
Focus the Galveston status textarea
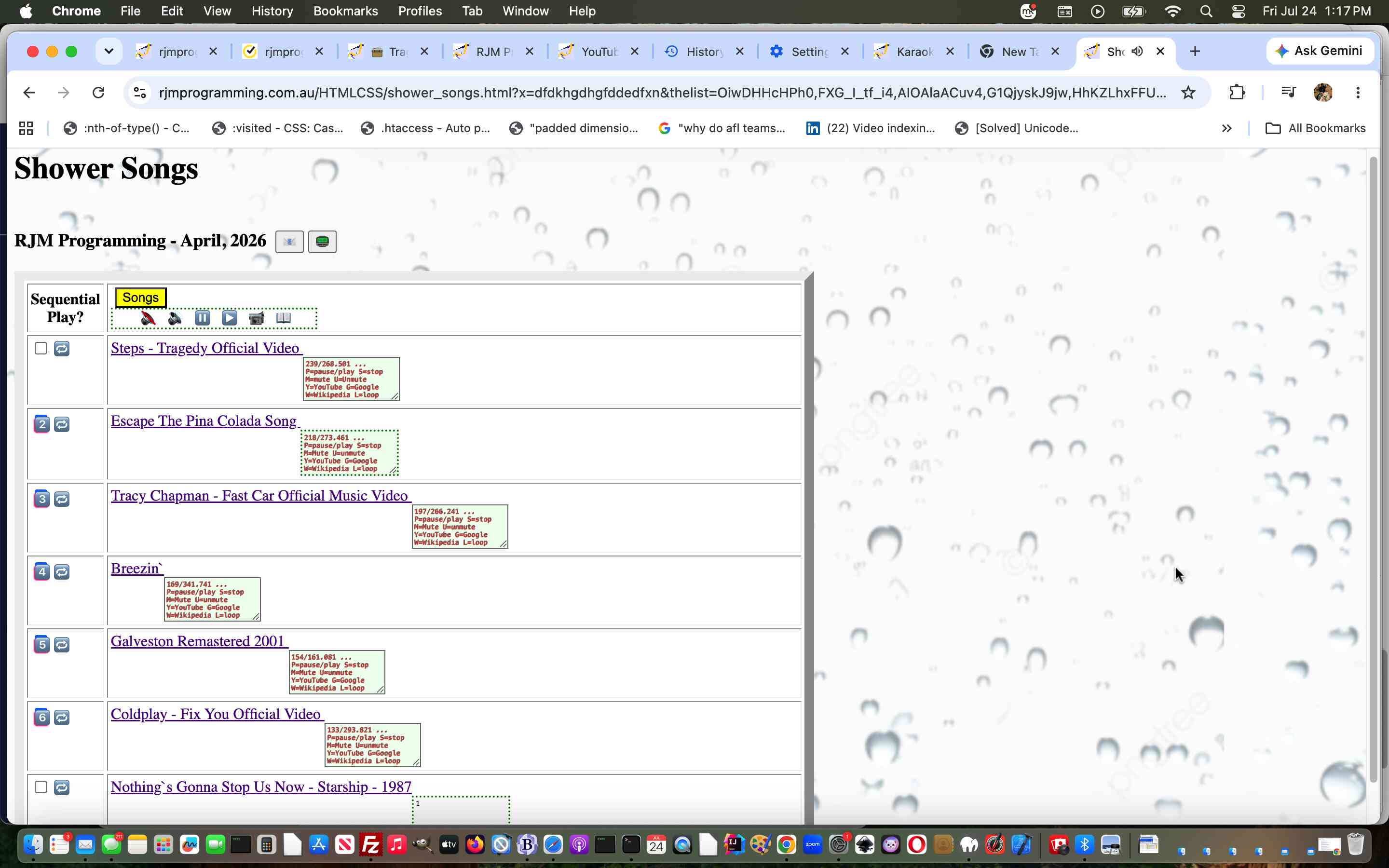pyautogui.click(x=337, y=672)
